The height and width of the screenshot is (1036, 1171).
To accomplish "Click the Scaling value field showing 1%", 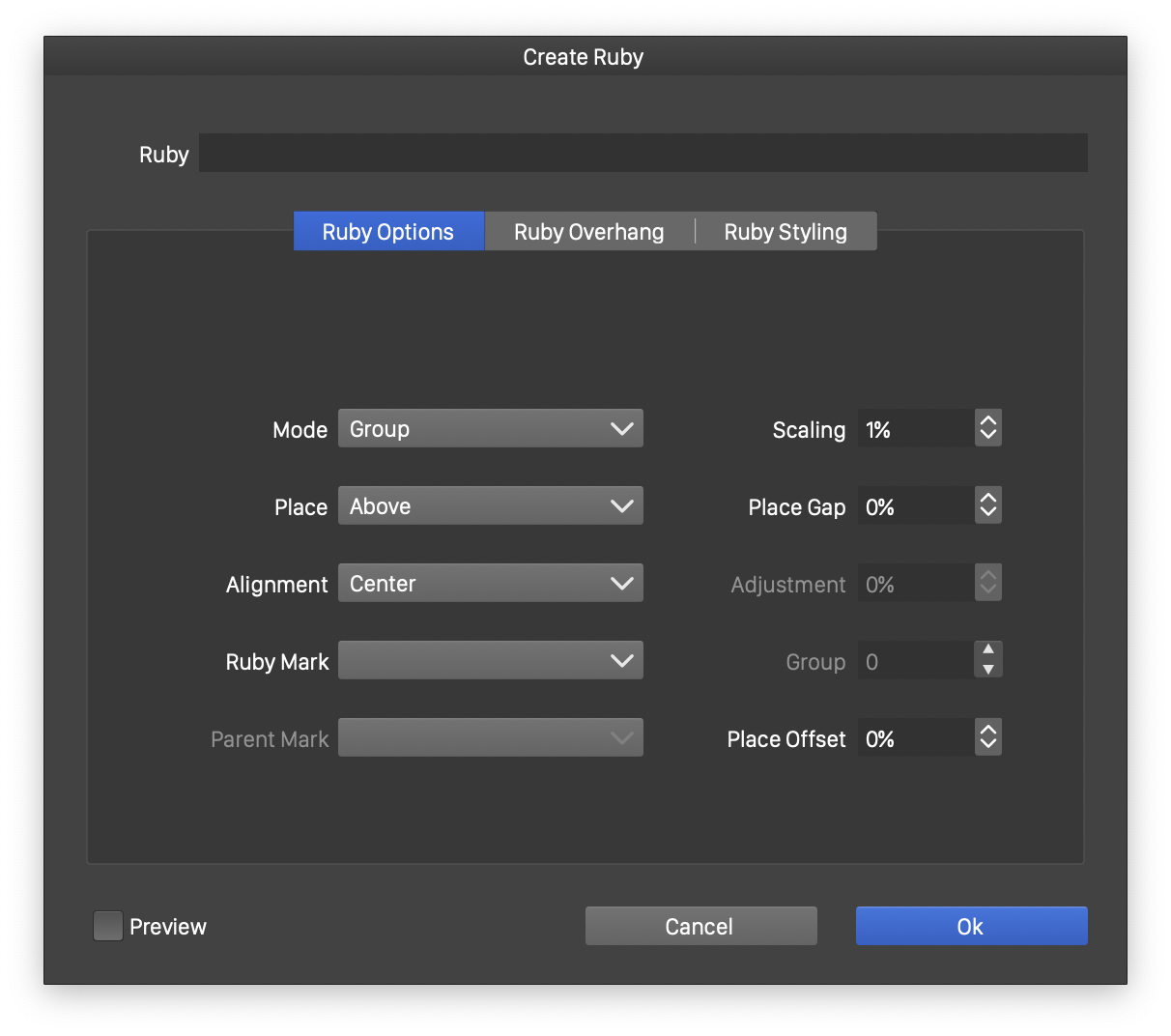I will pos(915,428).
